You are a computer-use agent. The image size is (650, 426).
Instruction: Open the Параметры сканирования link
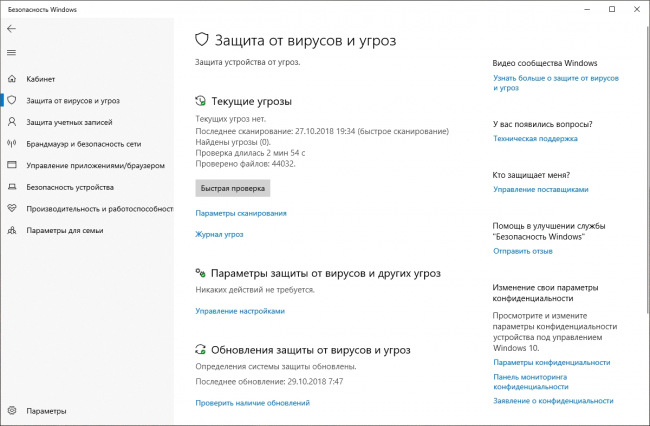[x=241, y=213]
